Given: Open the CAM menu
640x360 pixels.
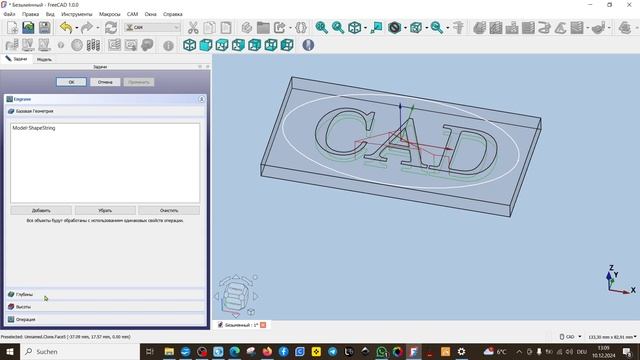Looking at the screenshot, I should pos(132,14).
